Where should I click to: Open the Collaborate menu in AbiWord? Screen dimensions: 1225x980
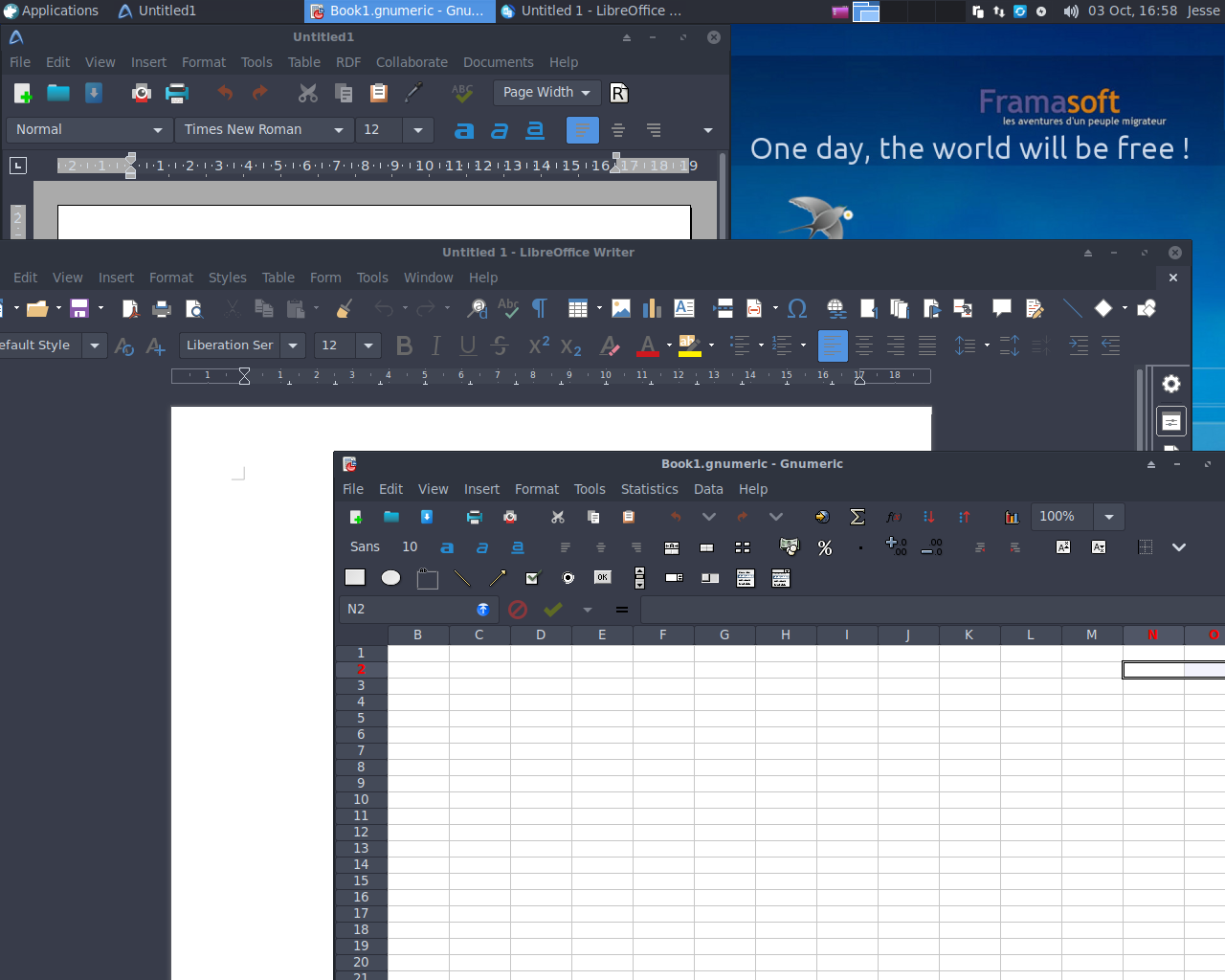(412, 62)
